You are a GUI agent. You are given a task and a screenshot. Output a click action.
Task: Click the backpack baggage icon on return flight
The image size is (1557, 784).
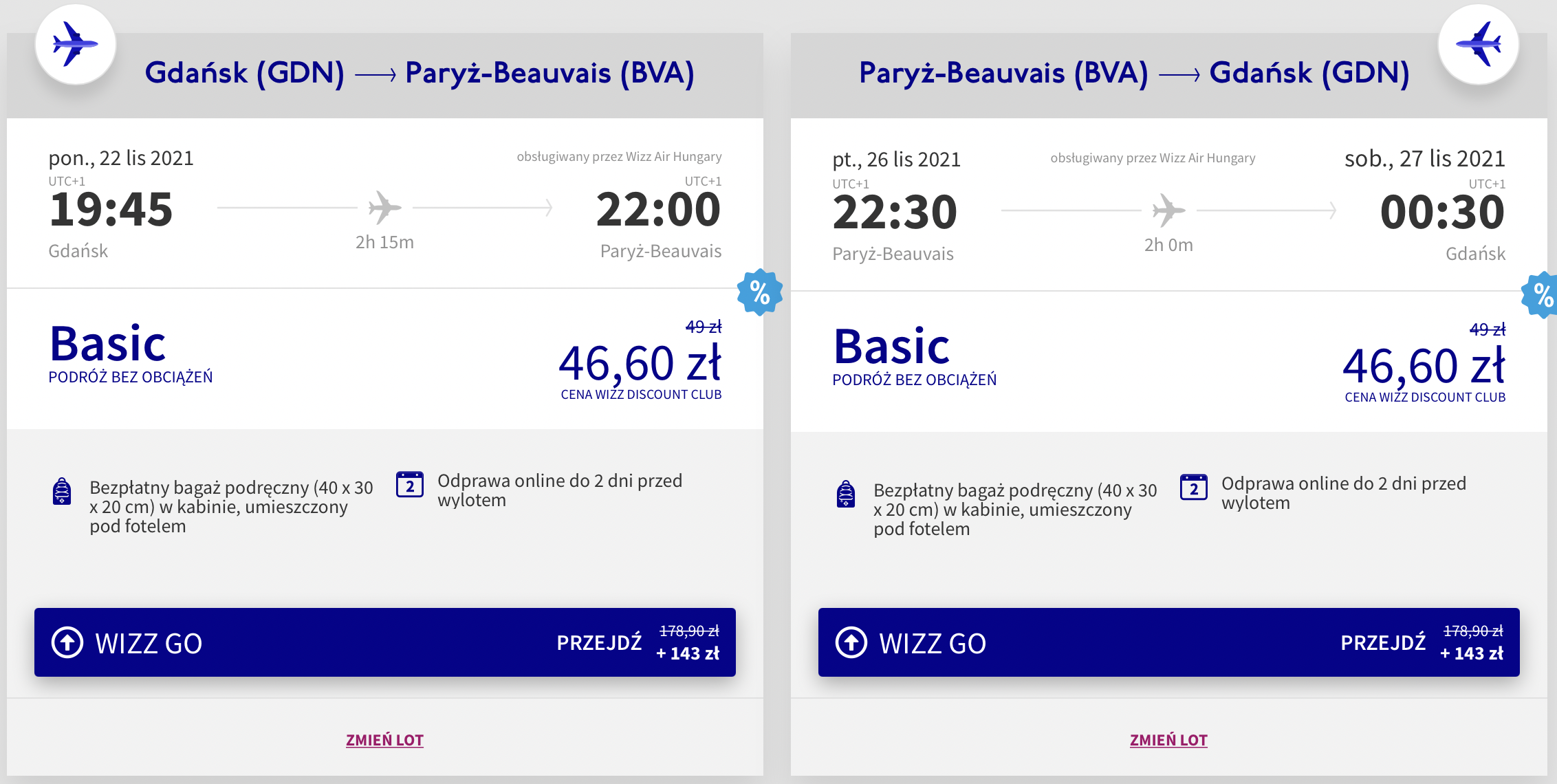tap(846, 494)
